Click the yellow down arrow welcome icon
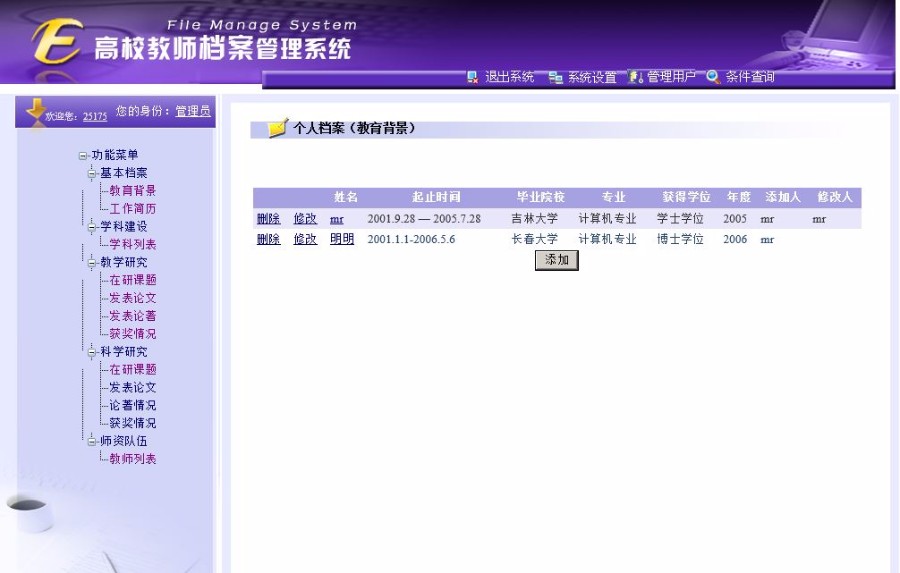 coord(36,110)
